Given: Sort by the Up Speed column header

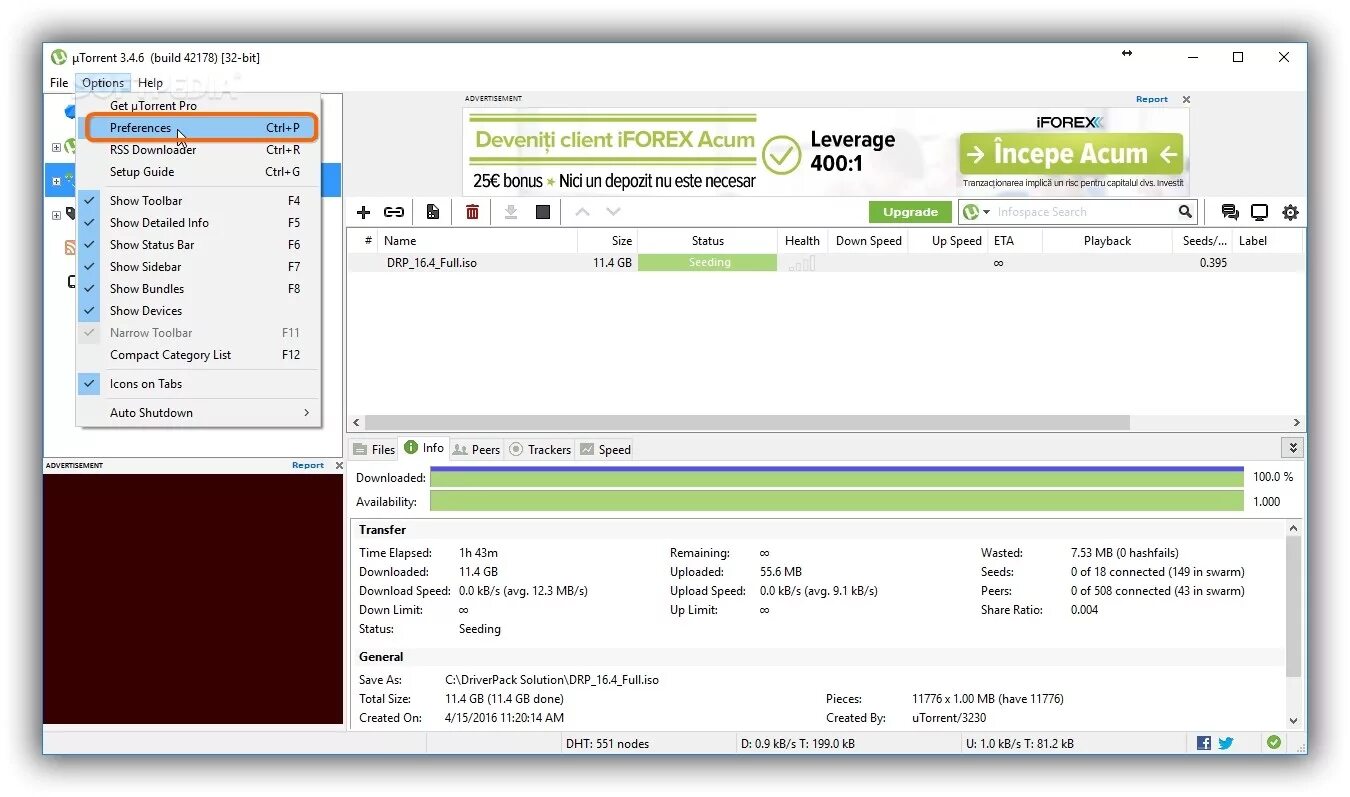Looking at the screenshot, I should point(948,241).
